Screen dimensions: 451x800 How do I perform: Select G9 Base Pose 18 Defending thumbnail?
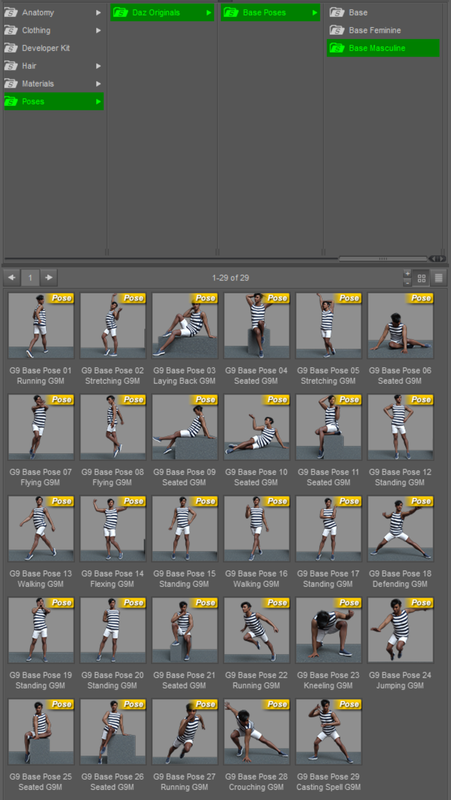(400, 529)
